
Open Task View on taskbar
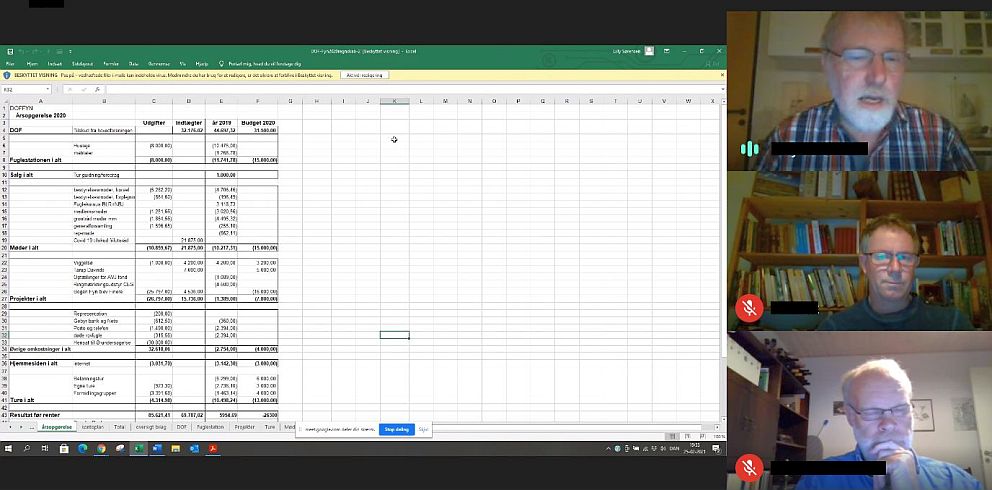(45, 449)
